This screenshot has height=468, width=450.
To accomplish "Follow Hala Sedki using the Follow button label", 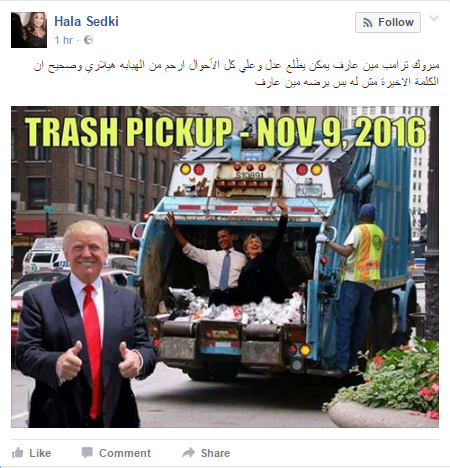I will tap(396, 22).
